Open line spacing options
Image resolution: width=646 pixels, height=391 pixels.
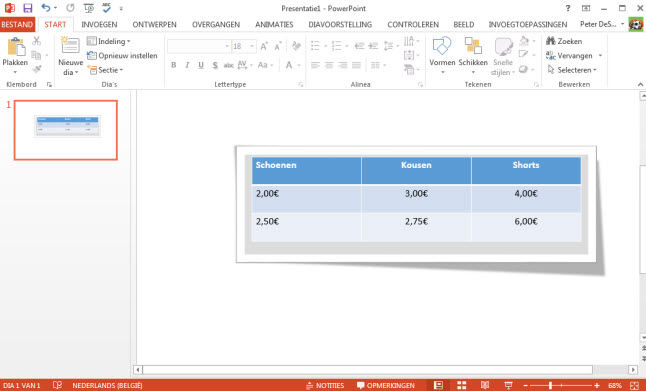(x=390, y=46)
